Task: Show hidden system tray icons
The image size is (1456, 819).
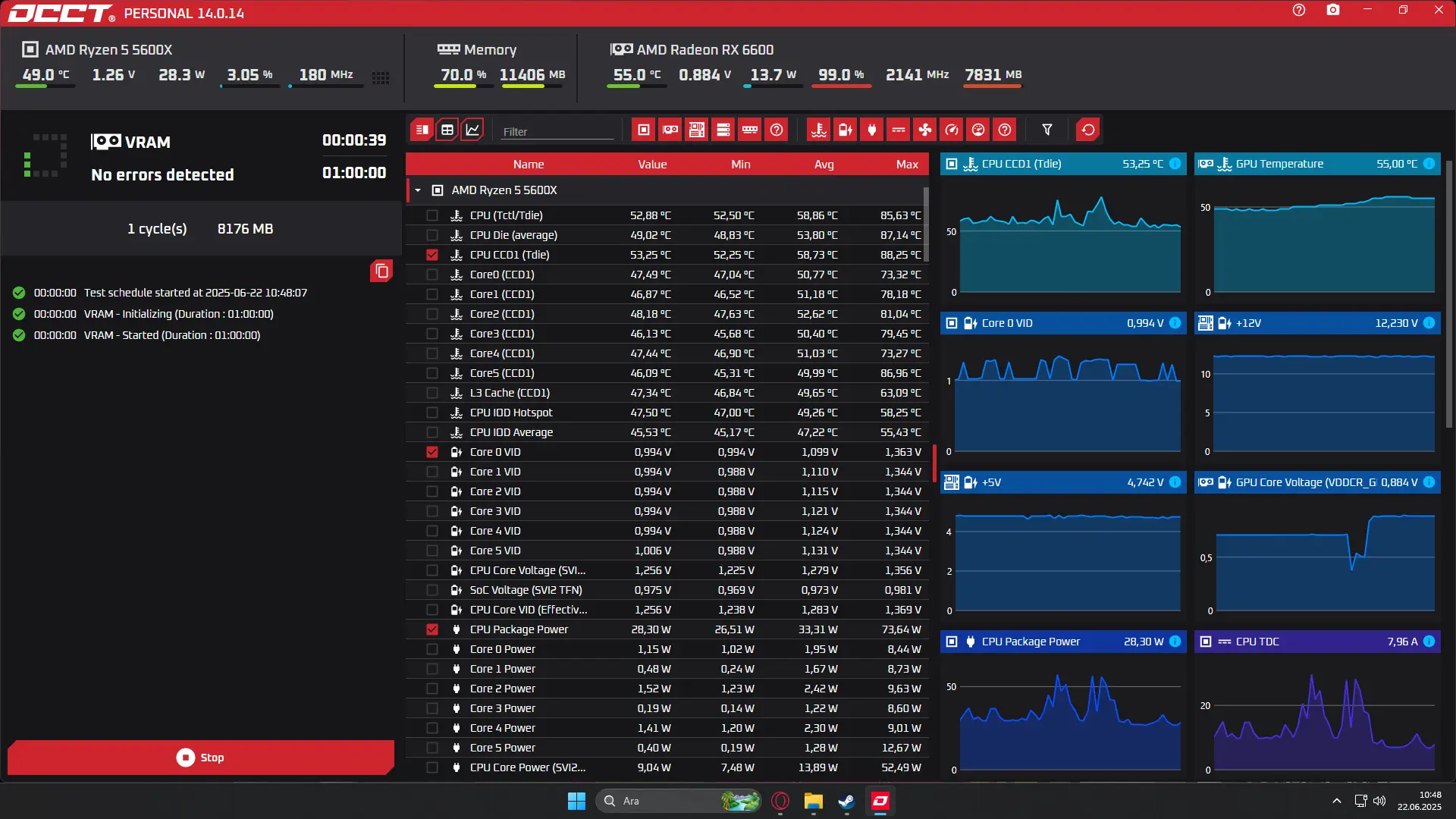Action: (1337, 801)
